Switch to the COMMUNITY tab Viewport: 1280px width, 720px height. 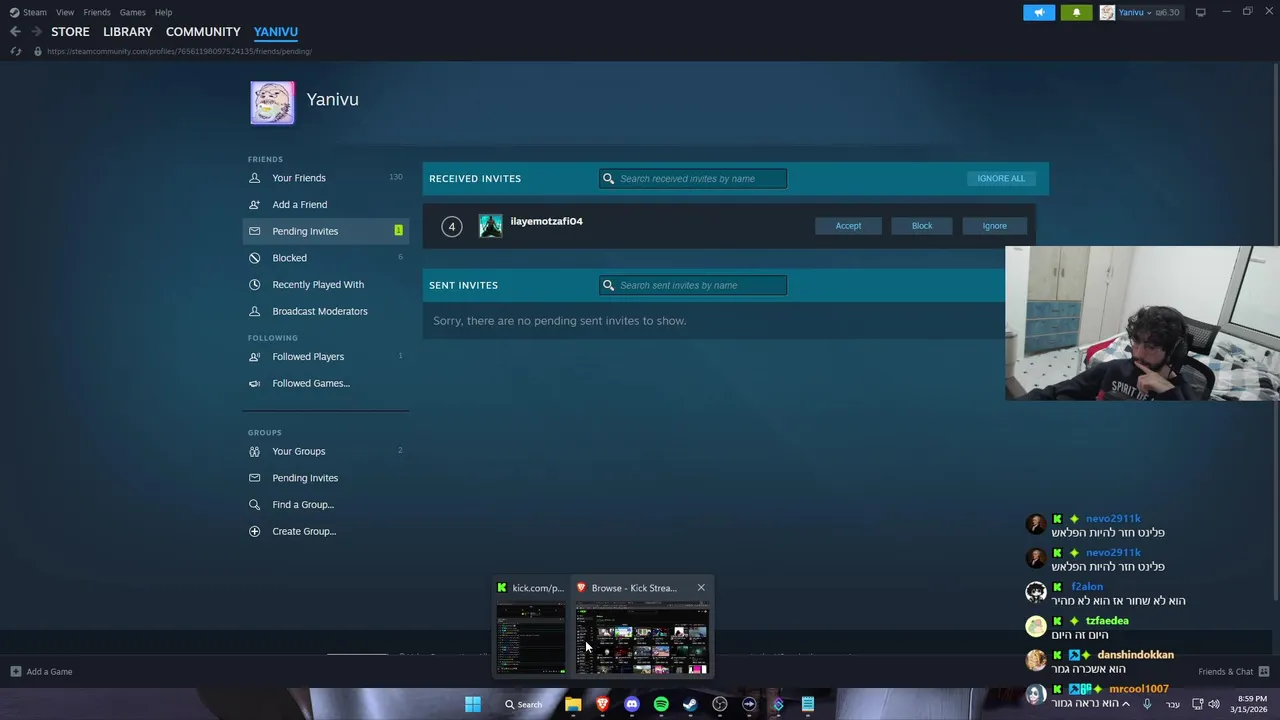tap(203, 31)
